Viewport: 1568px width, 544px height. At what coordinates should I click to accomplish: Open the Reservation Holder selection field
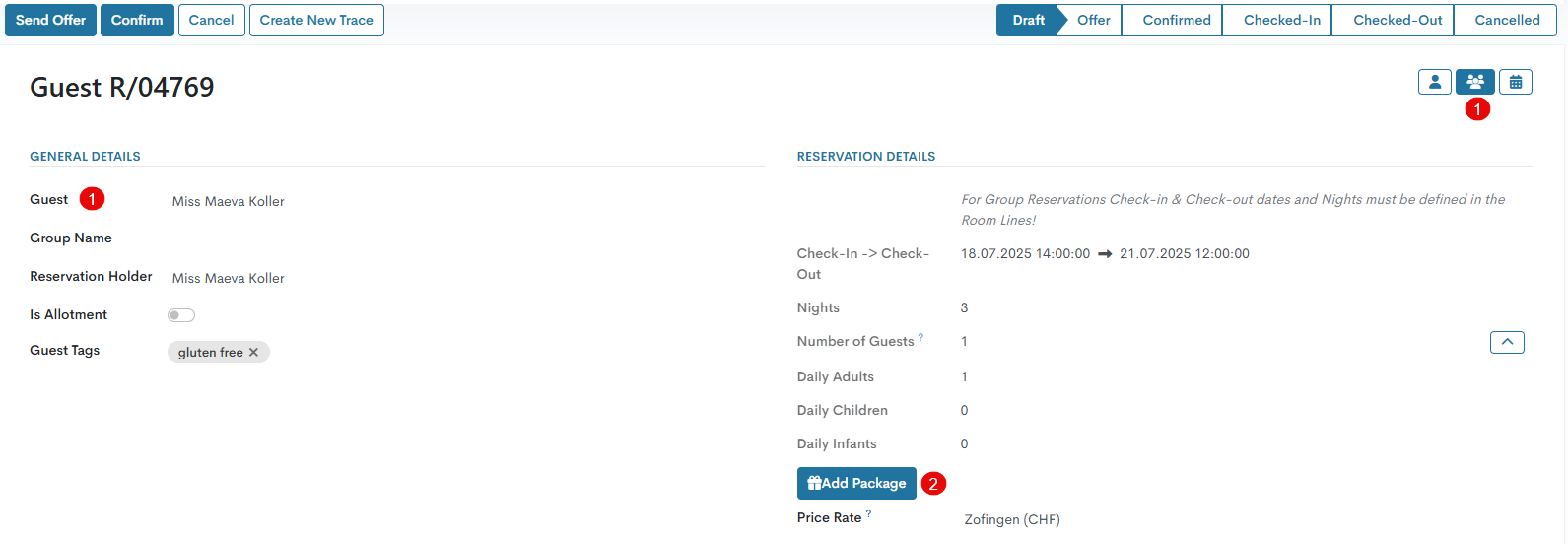[x=228, y=279]
